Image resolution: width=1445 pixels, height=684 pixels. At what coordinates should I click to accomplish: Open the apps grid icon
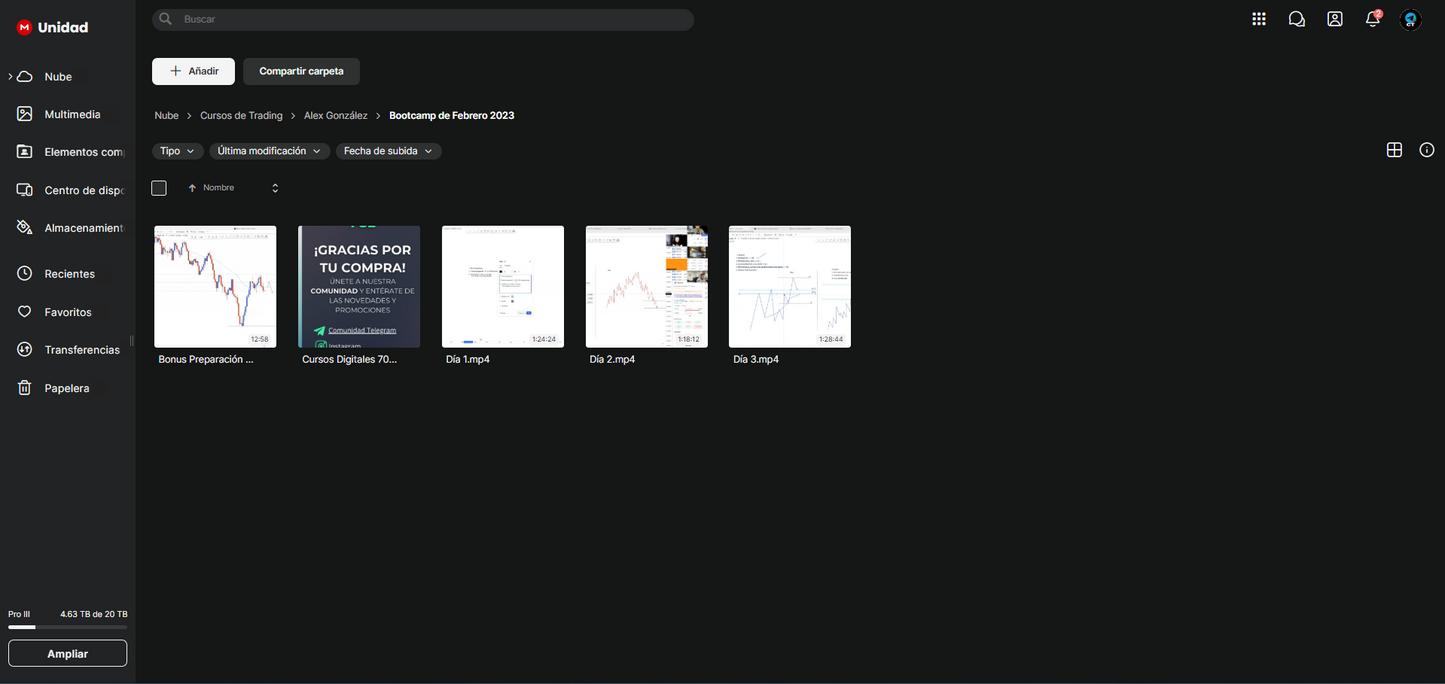(1258, 19)
